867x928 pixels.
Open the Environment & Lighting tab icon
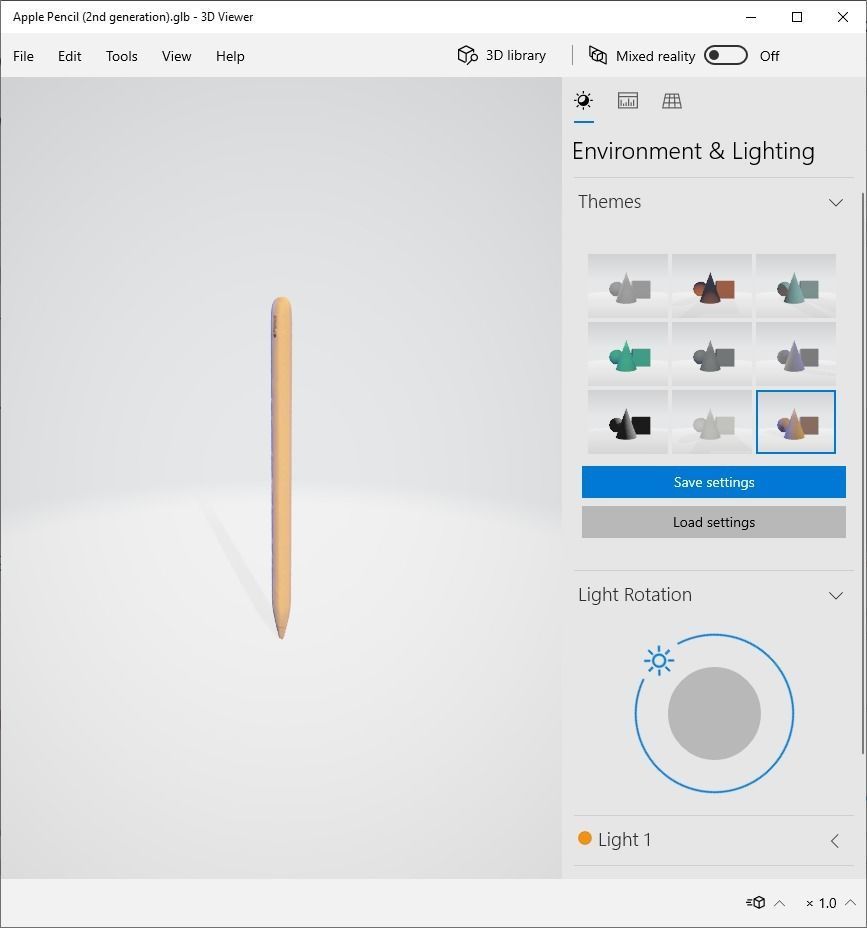coord(584,101)
